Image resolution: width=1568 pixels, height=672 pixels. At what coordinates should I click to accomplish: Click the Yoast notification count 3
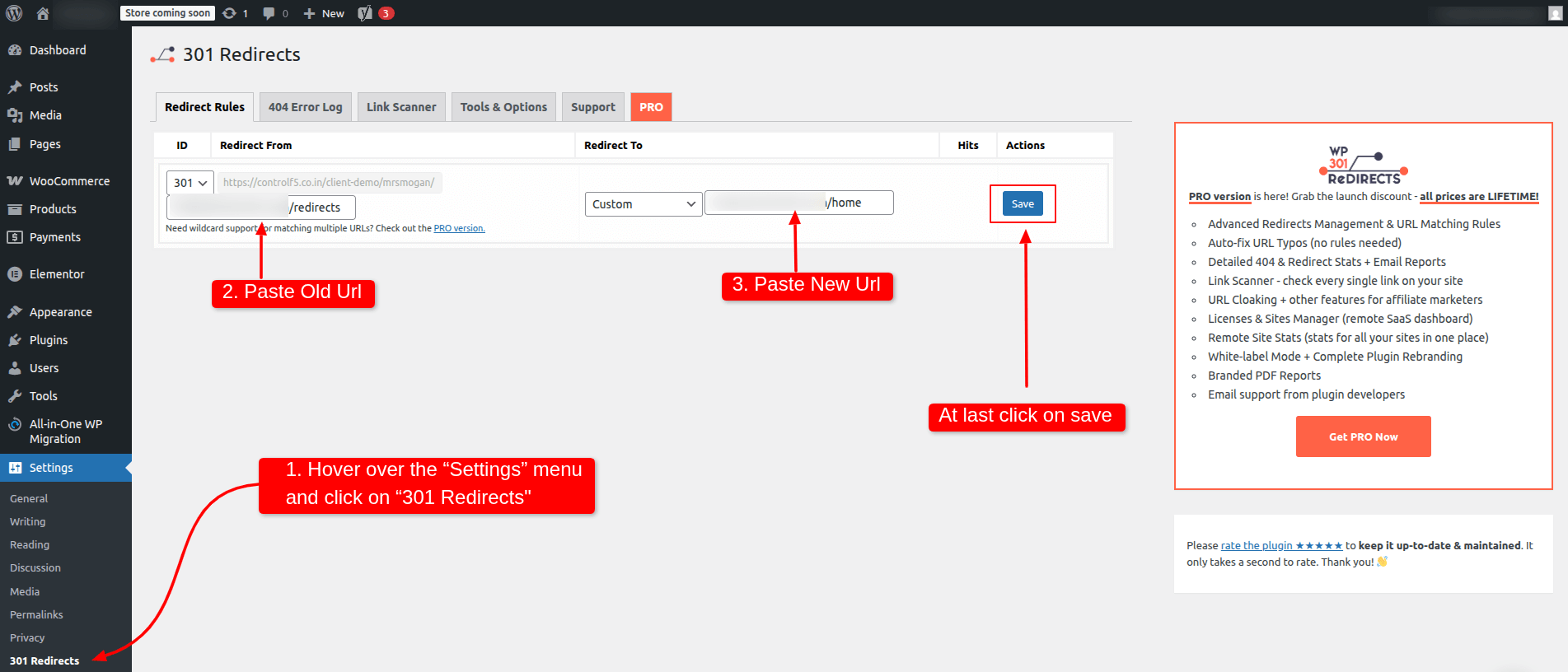(x=386, y=13)
